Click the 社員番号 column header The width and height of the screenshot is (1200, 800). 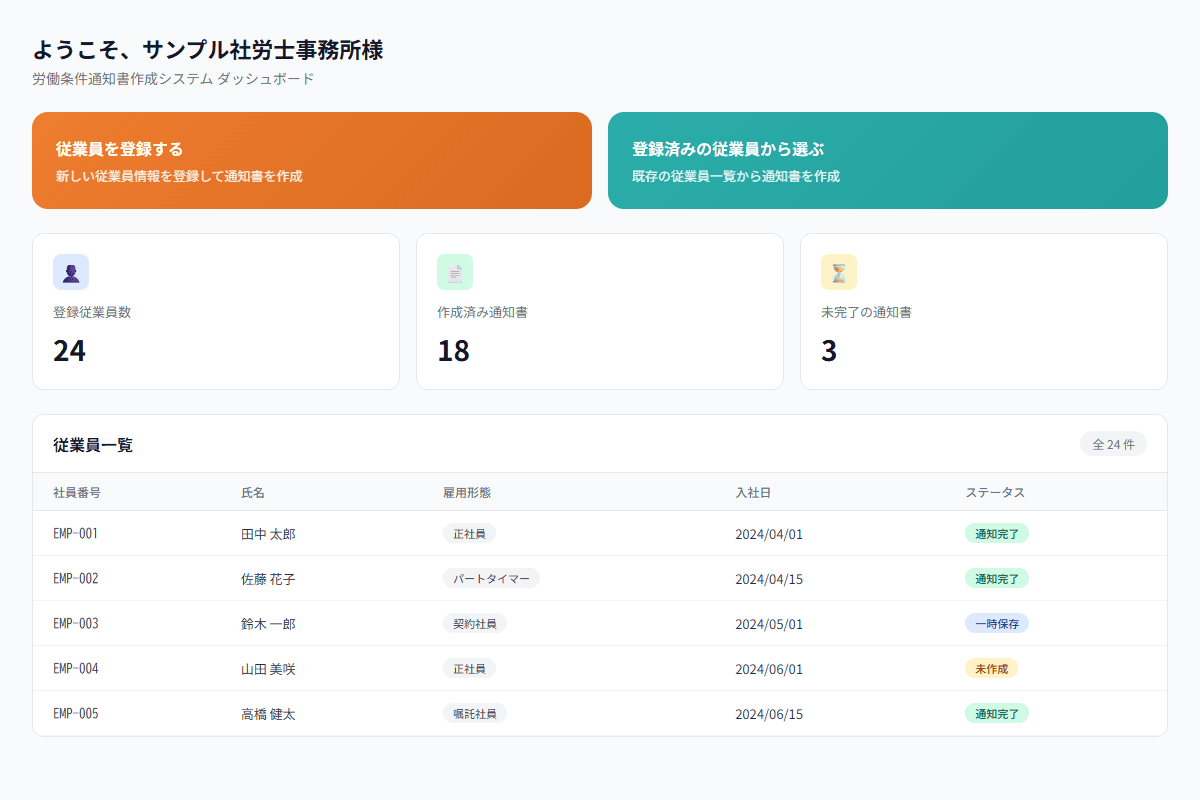click(77, 493)
